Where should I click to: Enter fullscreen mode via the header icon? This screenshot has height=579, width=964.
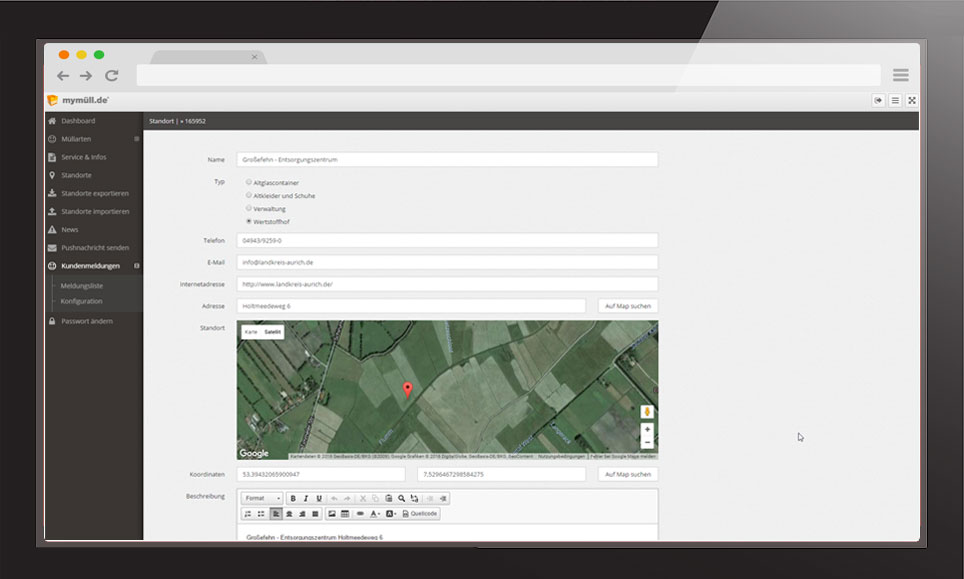[912, 100]
